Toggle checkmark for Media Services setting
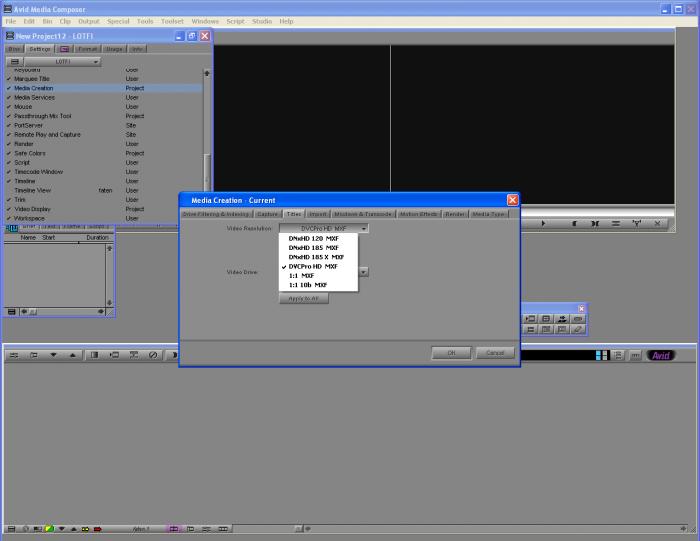Viewport: 700px width, 541px height. [8, 98]
